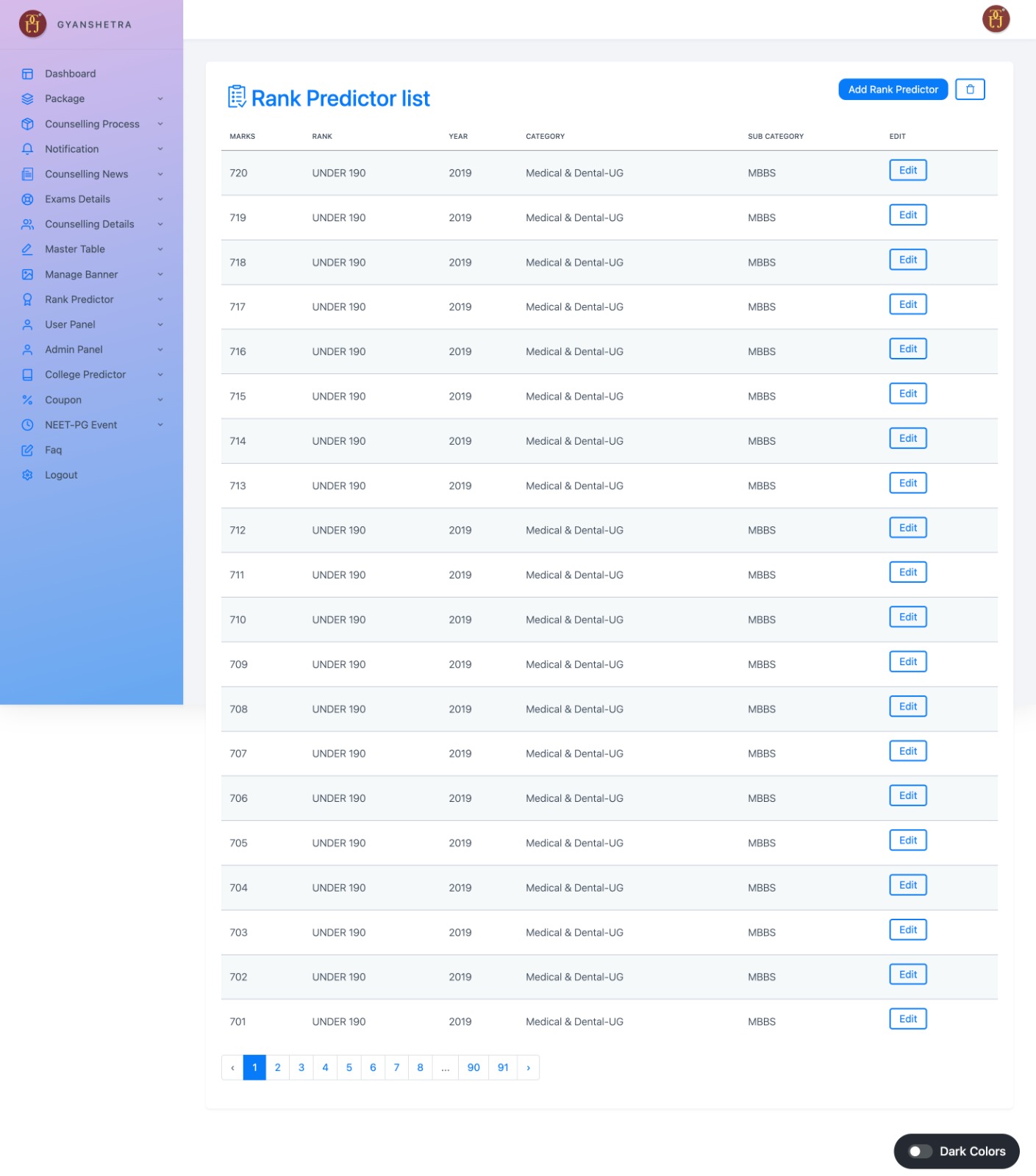Click the Dashboard sidebar icon
1036x1176 pixels.
[27, 73]
